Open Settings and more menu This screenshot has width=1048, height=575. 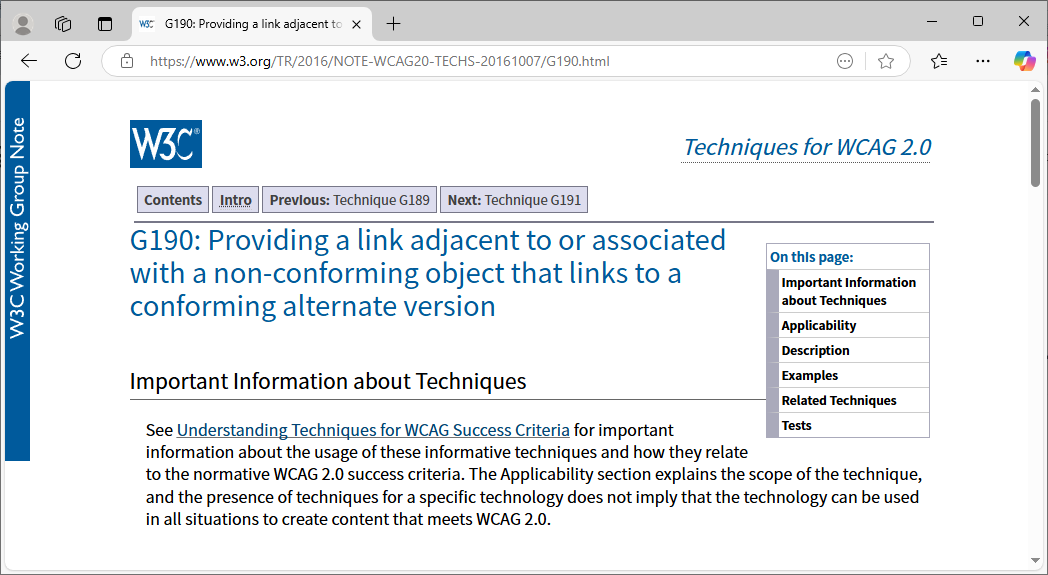982,61
